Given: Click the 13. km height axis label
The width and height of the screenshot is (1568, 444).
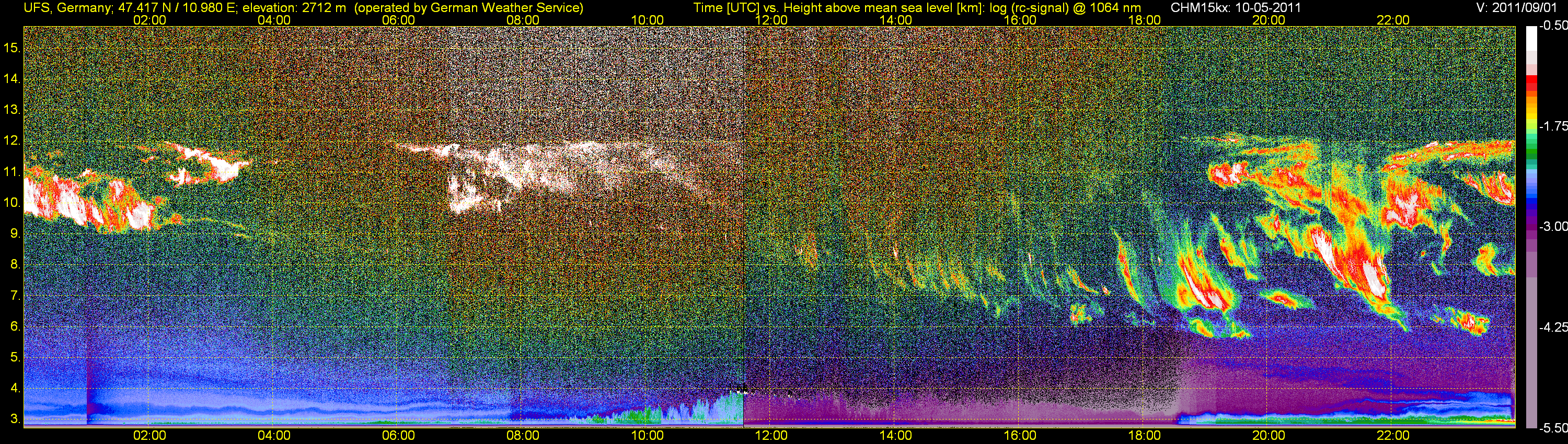Looking at the screenshot, I should pos(12,110).
